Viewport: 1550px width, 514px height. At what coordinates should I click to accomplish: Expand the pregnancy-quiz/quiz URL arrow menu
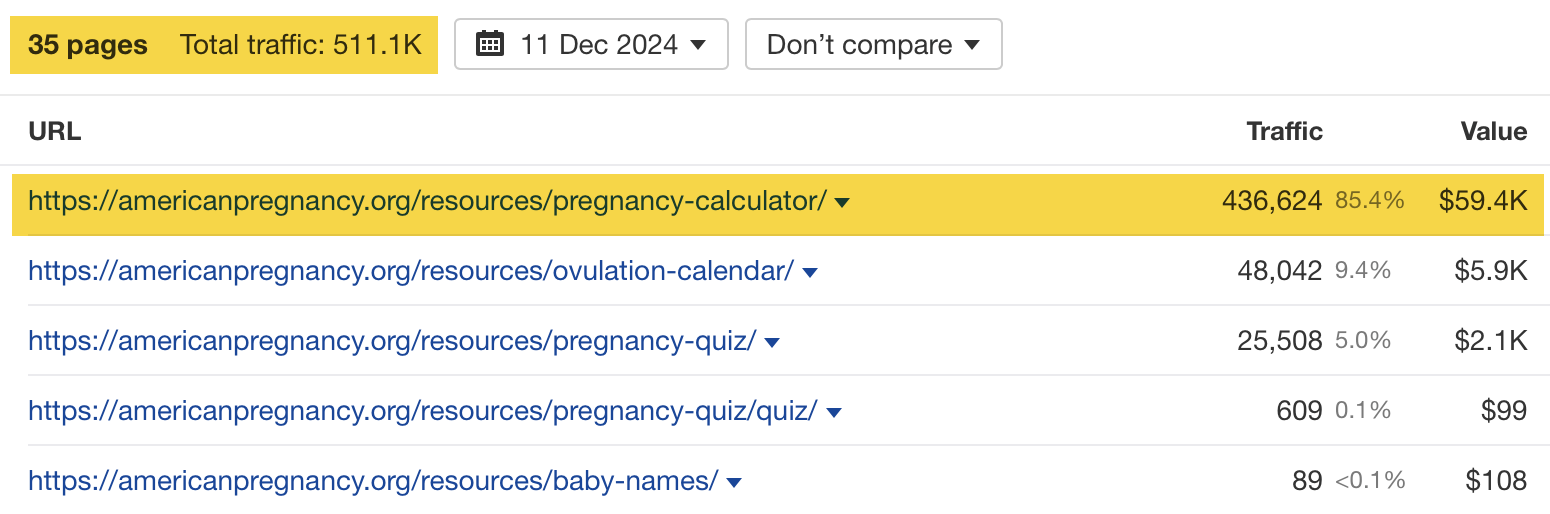click(x=834, y=412)
